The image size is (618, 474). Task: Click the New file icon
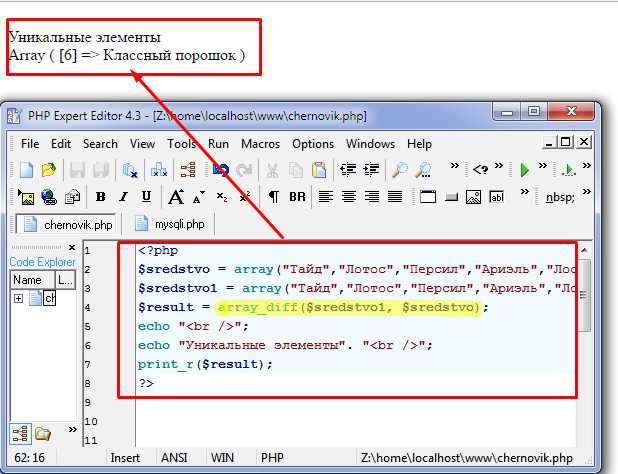[26, 170]
